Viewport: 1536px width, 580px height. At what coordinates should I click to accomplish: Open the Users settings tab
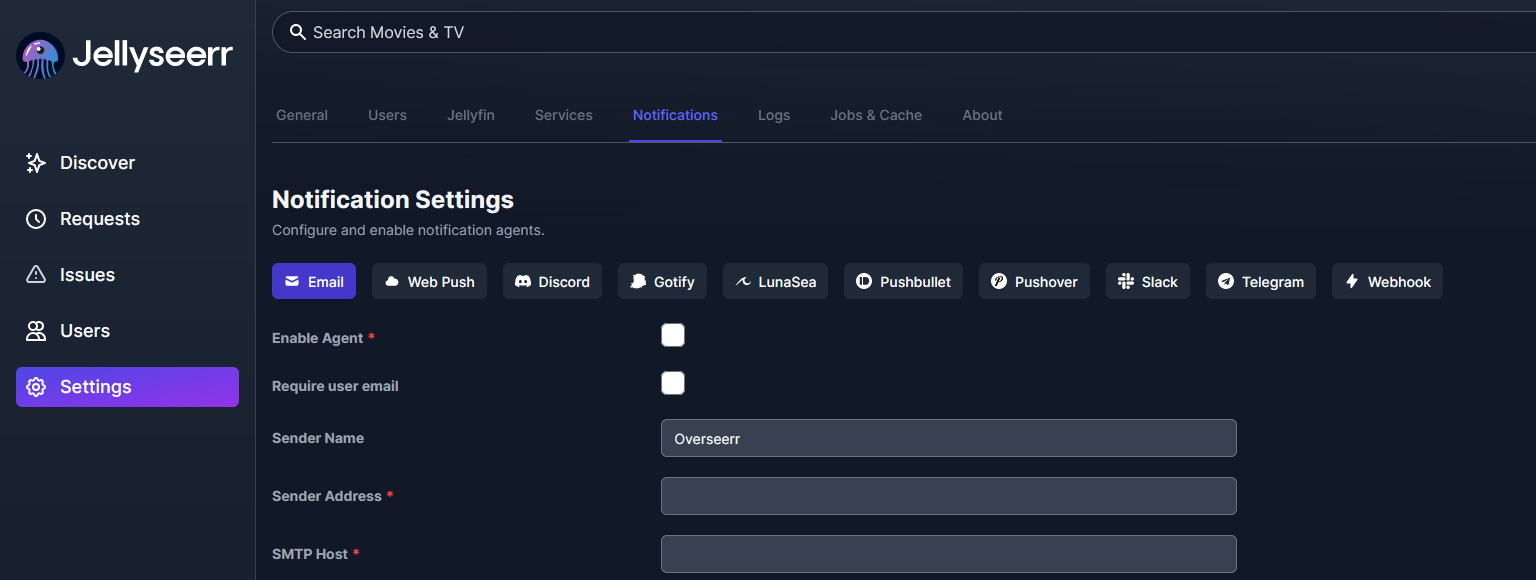(x=387, y=115)
